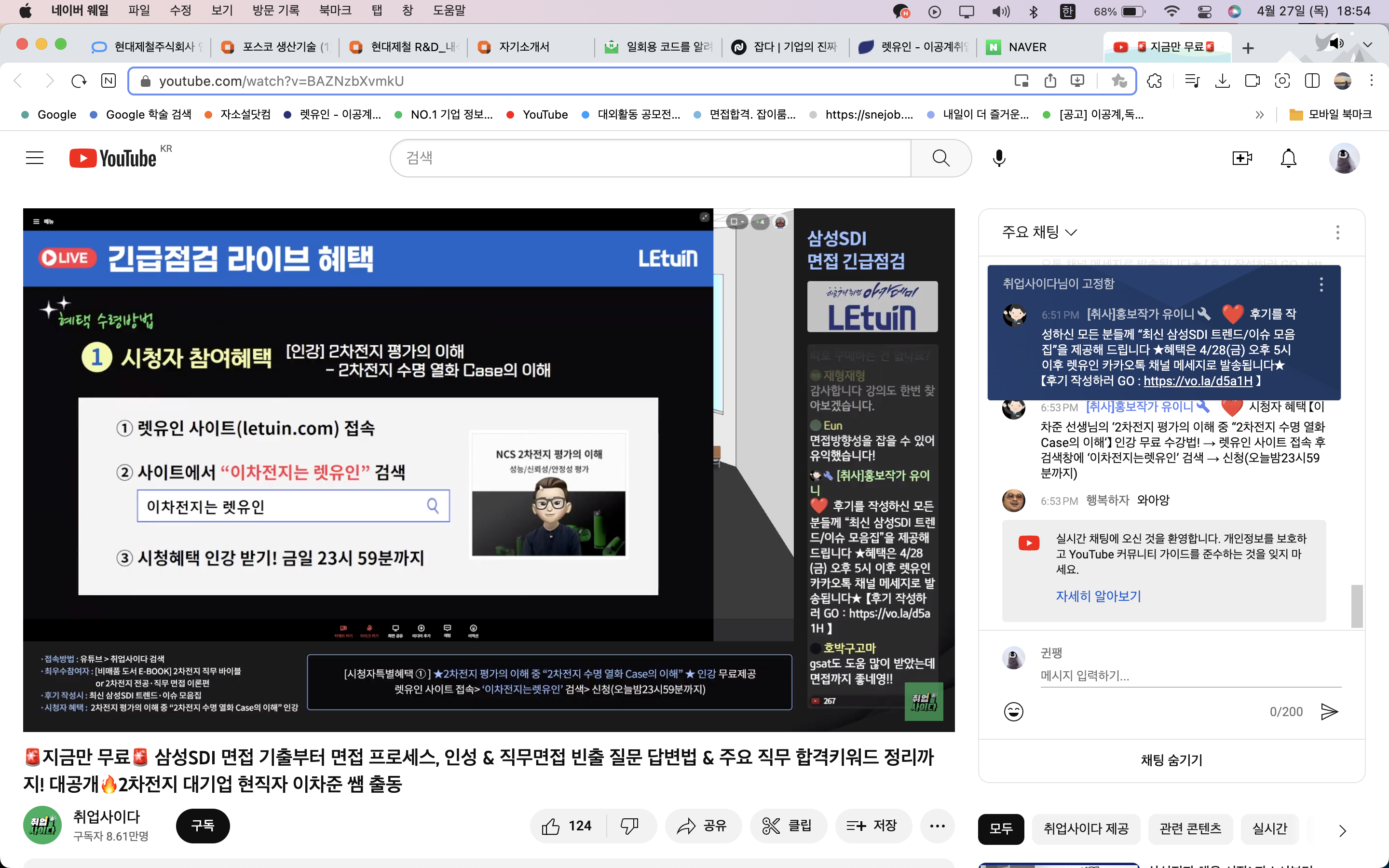Open the 북마크 menu in menu bar
Viewport: 1389px width, 868px height.
335,10
